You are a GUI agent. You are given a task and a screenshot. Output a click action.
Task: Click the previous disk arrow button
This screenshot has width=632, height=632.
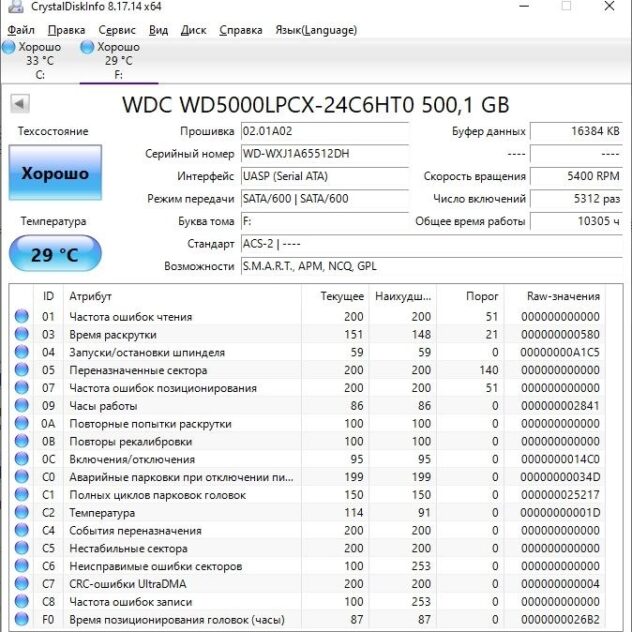(x=20, y=104)
